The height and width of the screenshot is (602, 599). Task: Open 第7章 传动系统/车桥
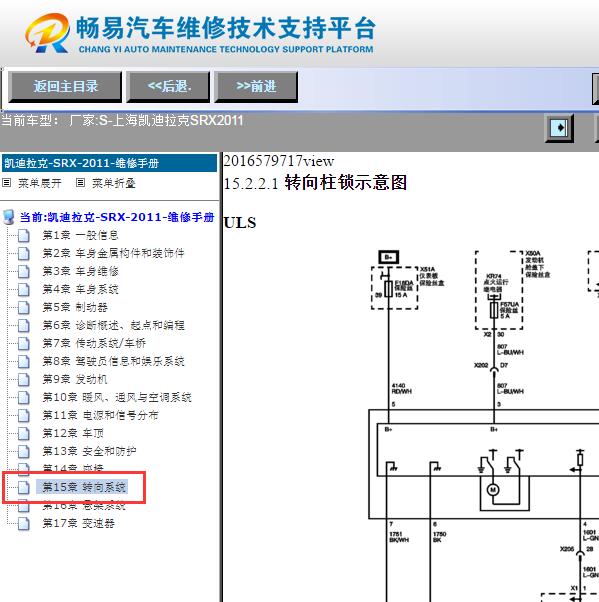94,343
